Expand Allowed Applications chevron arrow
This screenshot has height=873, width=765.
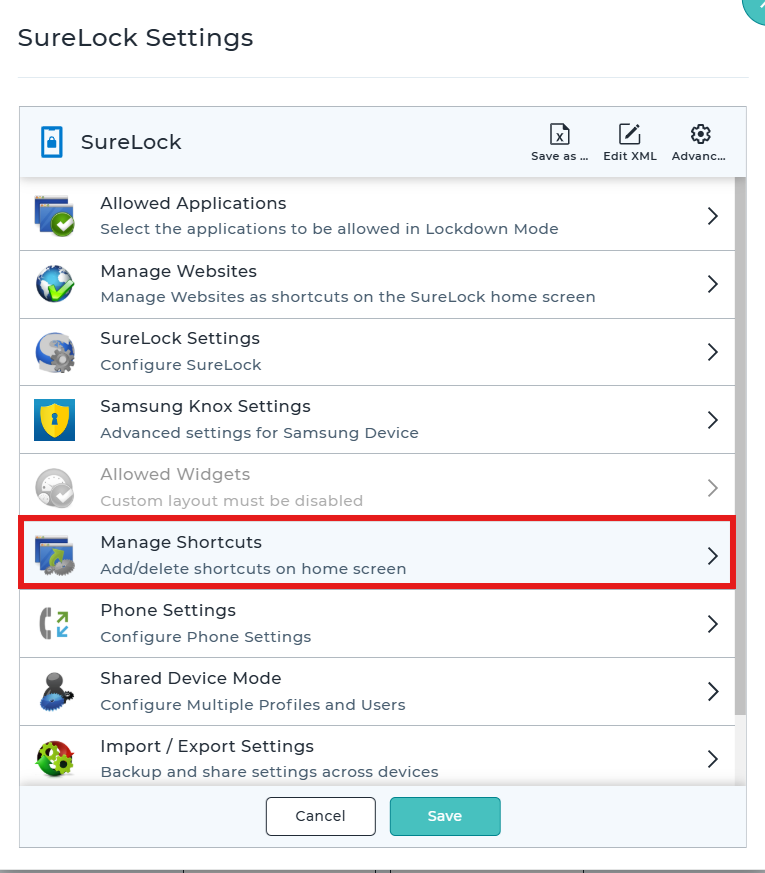713,216
